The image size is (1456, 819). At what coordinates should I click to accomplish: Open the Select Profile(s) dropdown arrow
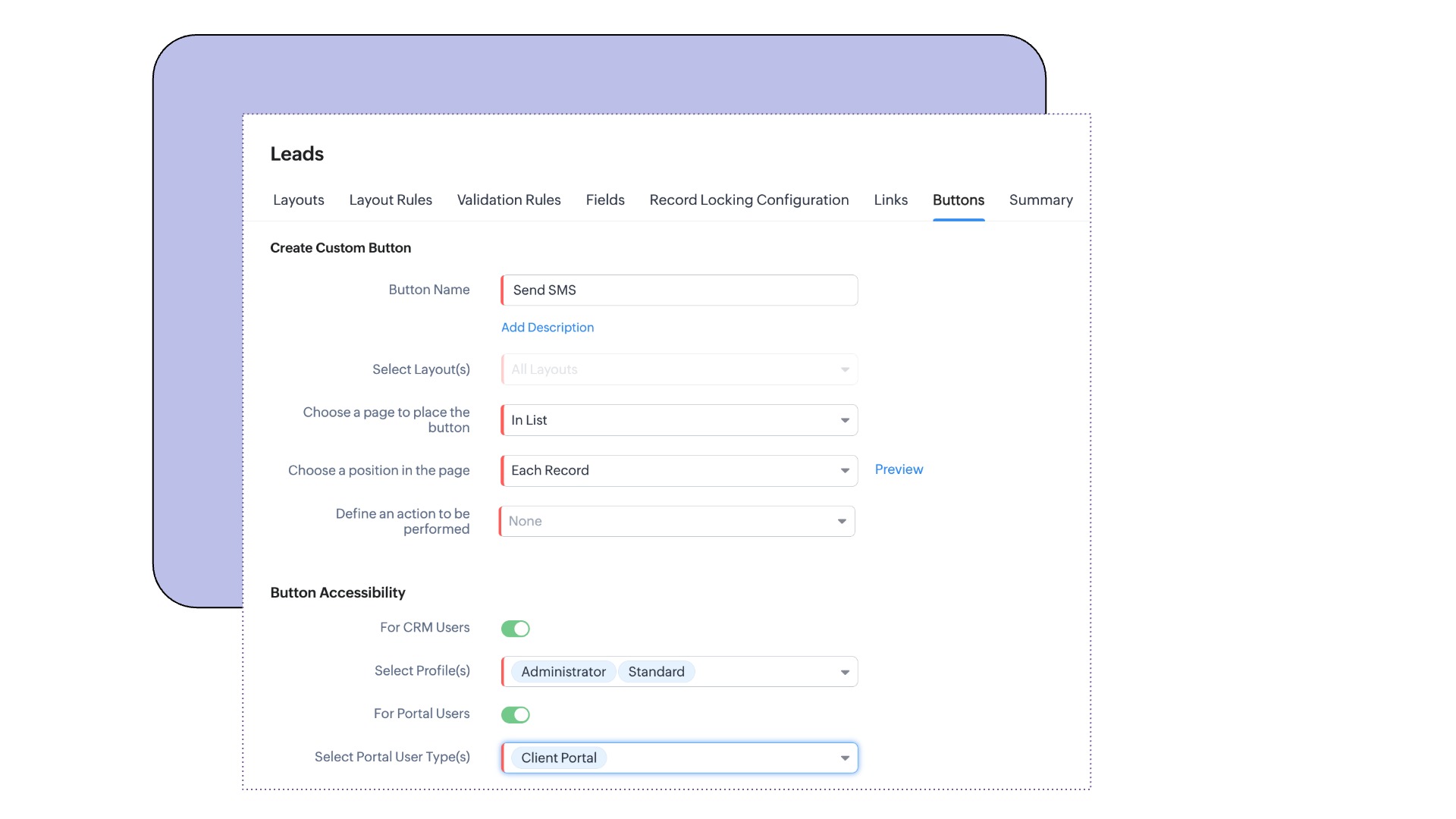pos(844,673)
